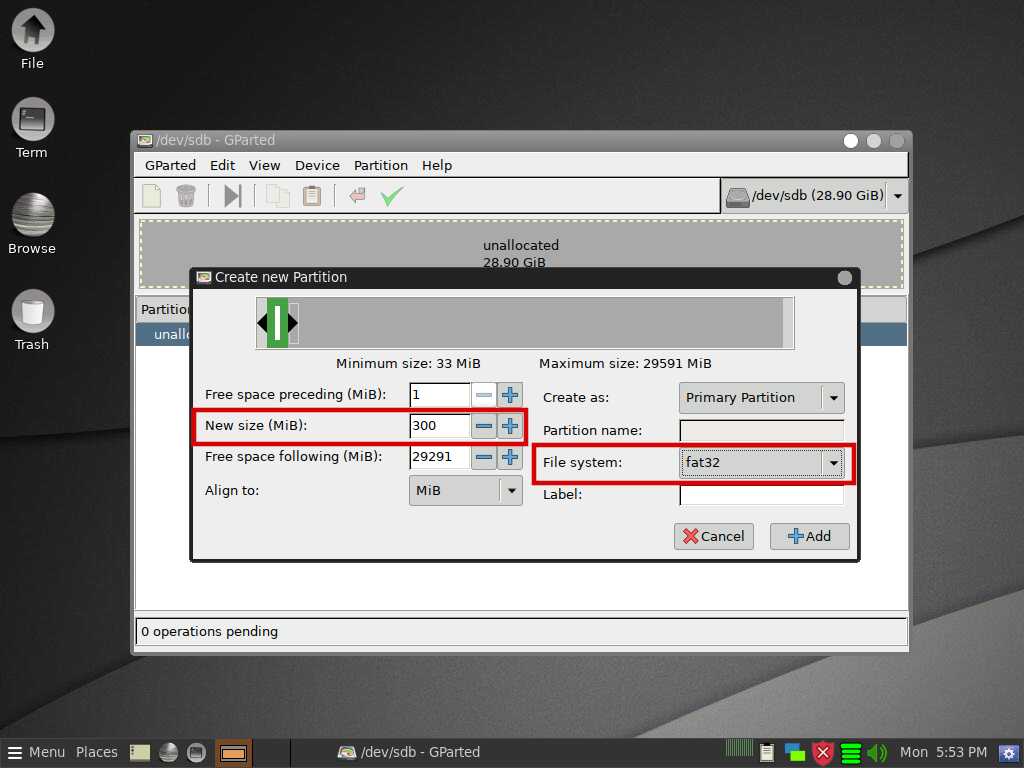Click the Undo Last Operation arrow icon

pos(357,196)
